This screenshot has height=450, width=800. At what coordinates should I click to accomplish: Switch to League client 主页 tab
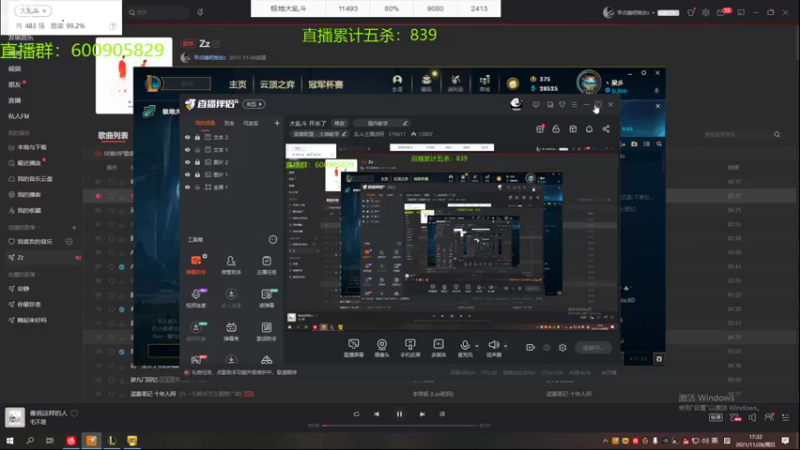click(x=237, y=84)
